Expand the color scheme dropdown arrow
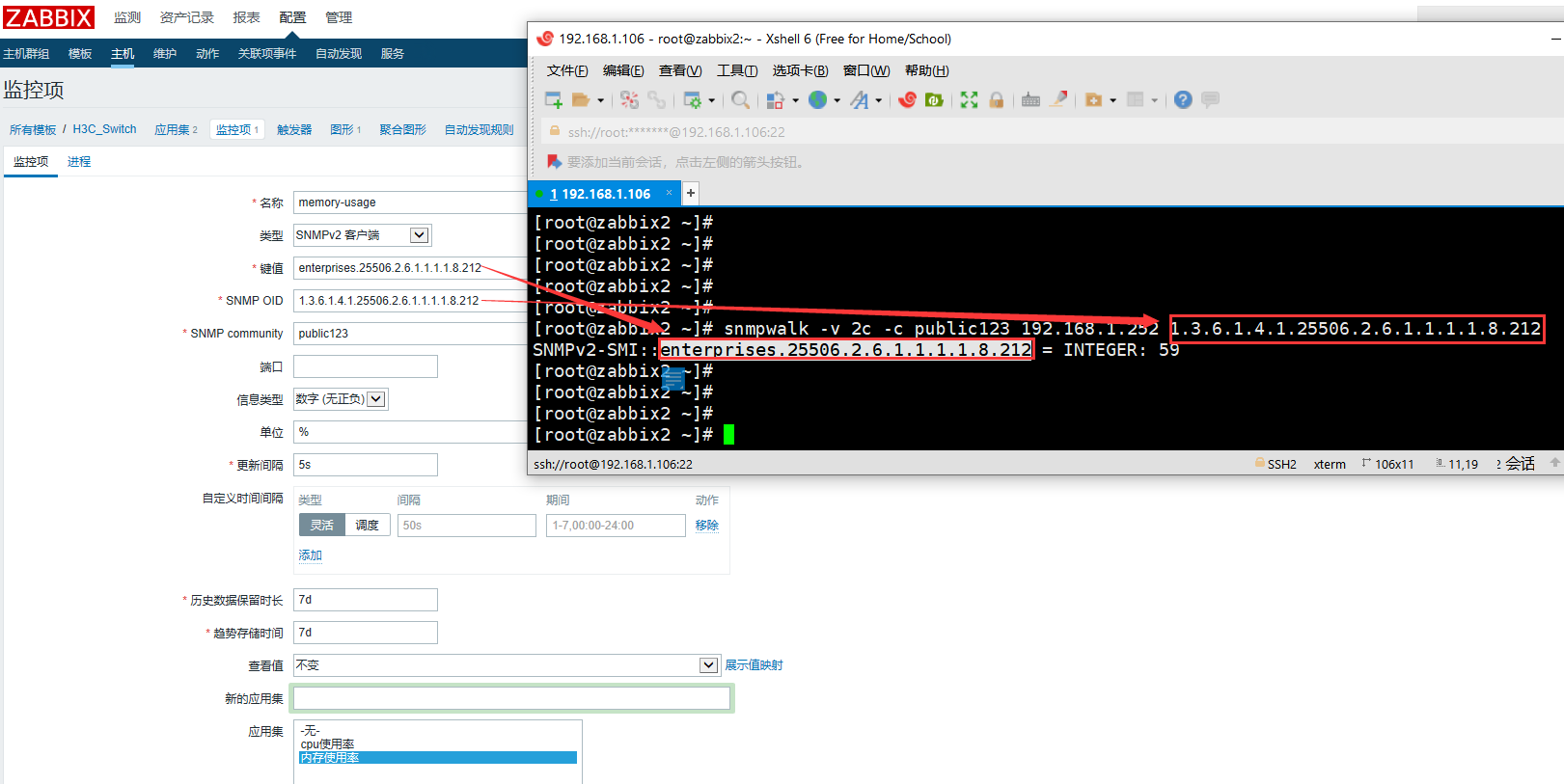The height and width of the screenshot is (784, 1564). tap(795, 100)
